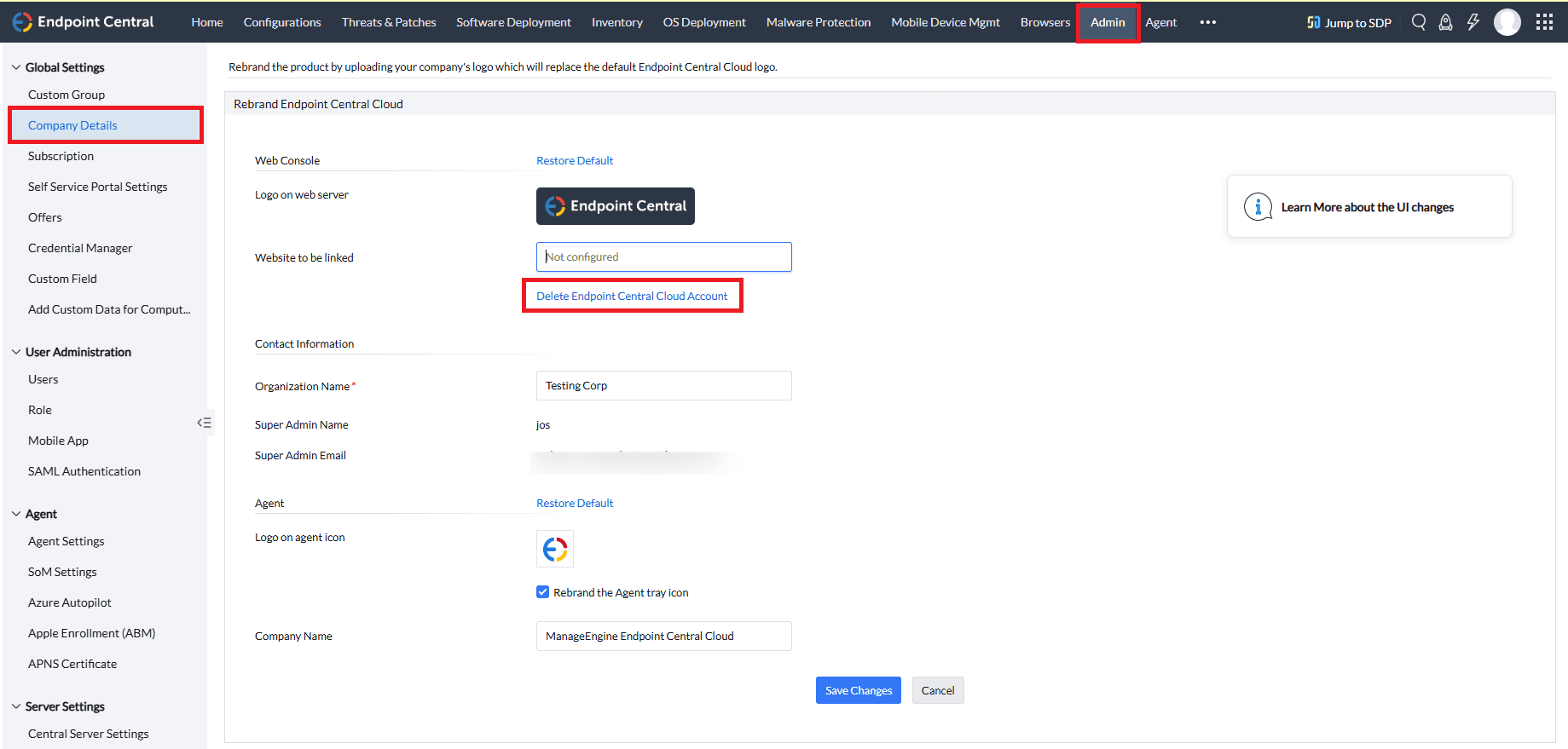Open the Home tab
The width and height of the screenshot is (1568, 749).
click(x=207, y=22)
